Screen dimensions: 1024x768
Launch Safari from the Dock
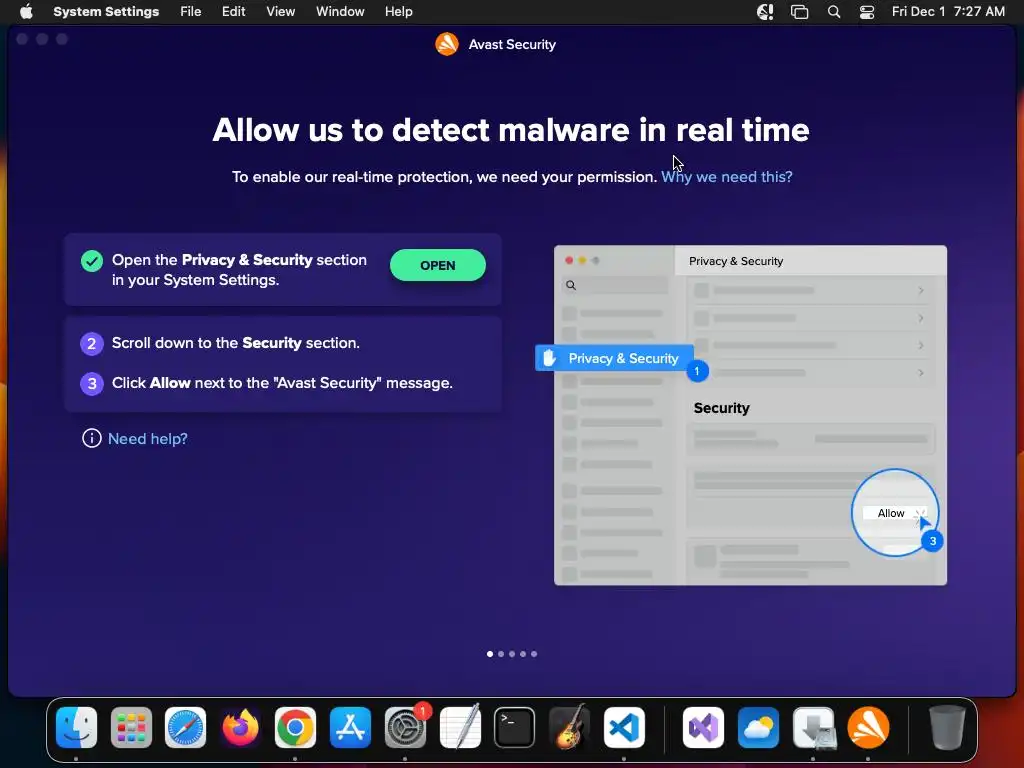click(185, 727)
